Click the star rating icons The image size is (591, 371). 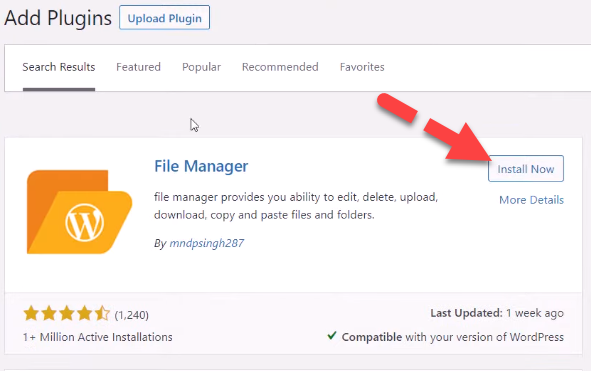coord(66,314)
